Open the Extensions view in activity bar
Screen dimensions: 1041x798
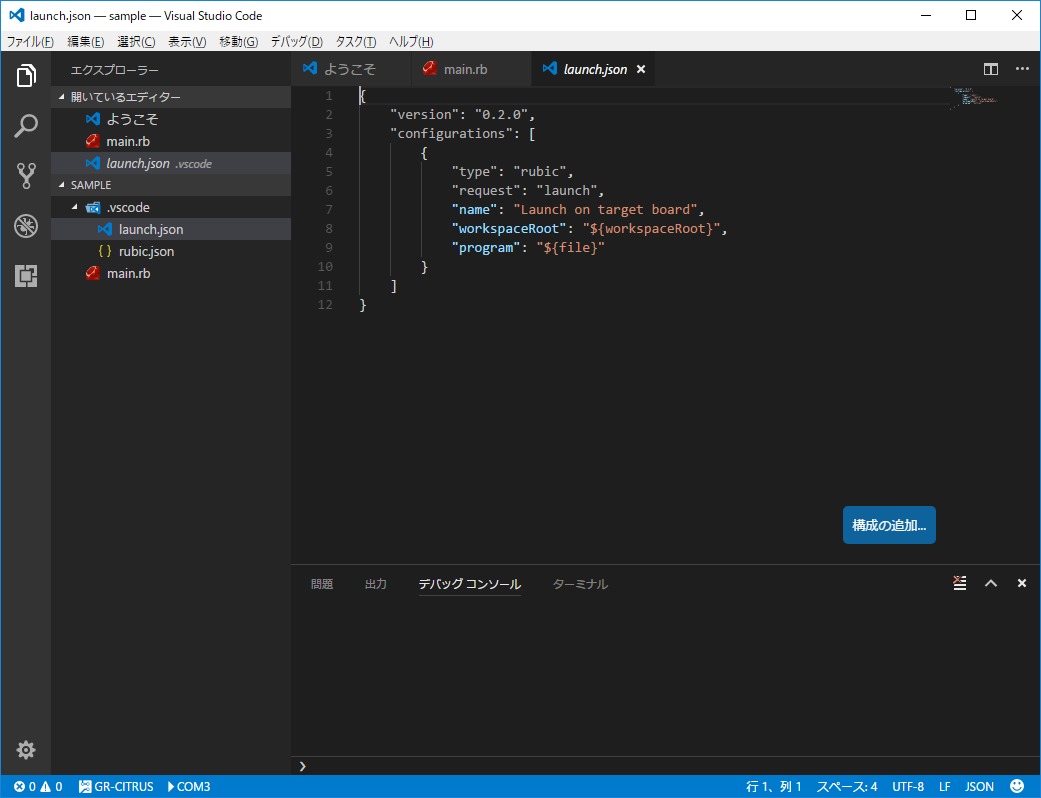[x=26, y=276]
